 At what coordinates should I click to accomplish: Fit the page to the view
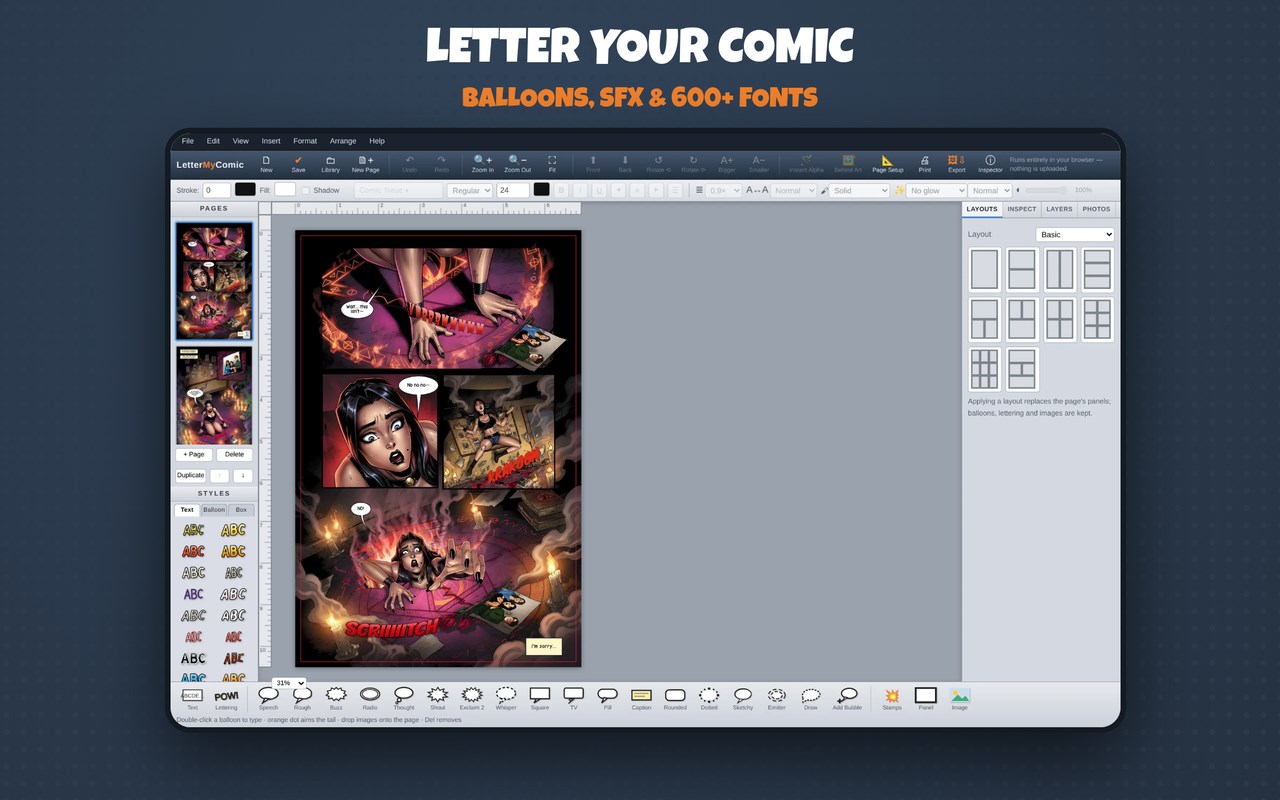click(x=552, y=164)
